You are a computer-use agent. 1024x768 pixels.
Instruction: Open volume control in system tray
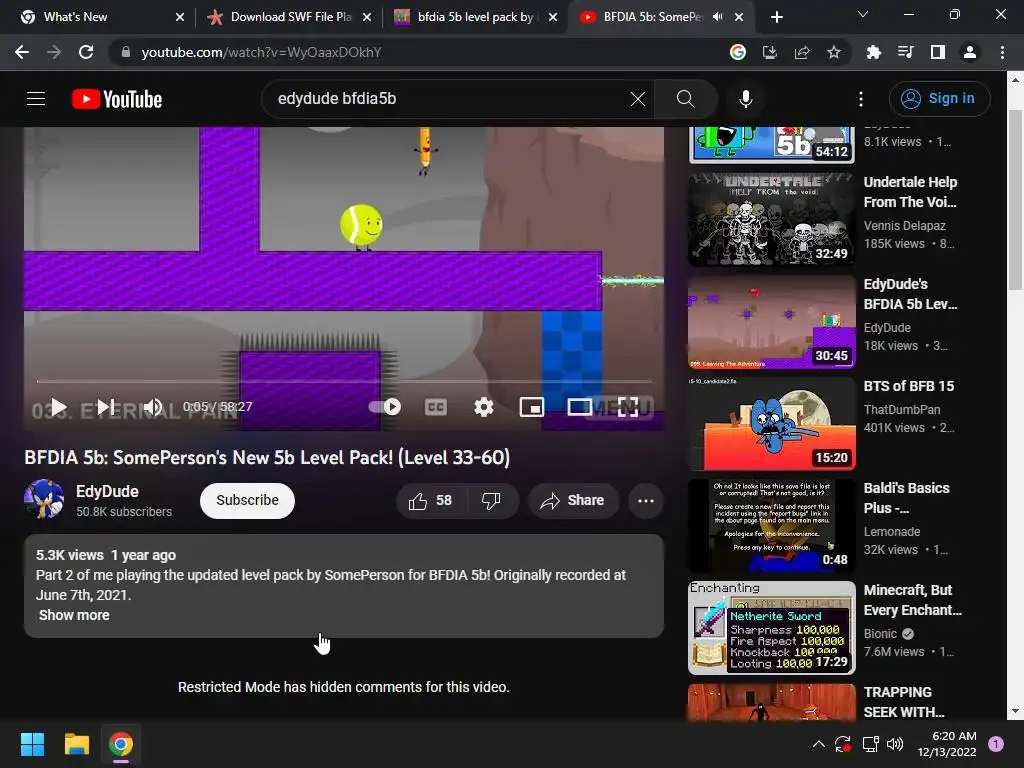click(895, 744)
